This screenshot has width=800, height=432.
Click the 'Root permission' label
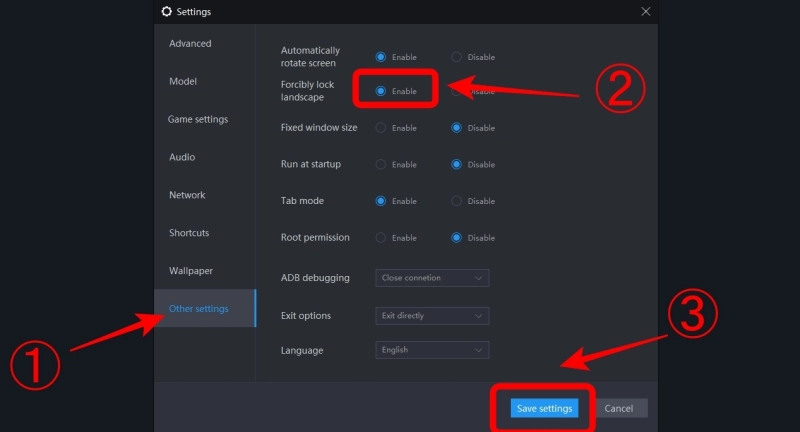pyautogui.click(x=315, y=237)
